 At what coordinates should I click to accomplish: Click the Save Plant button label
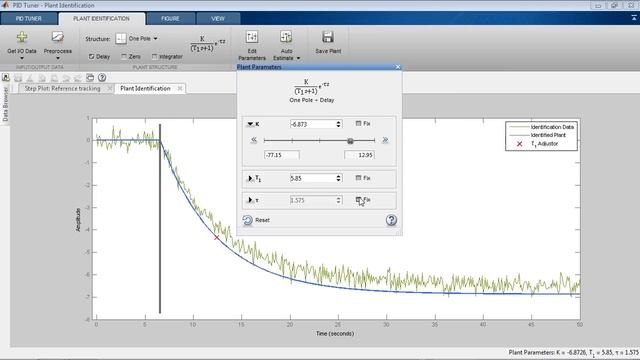click(328, 51)
